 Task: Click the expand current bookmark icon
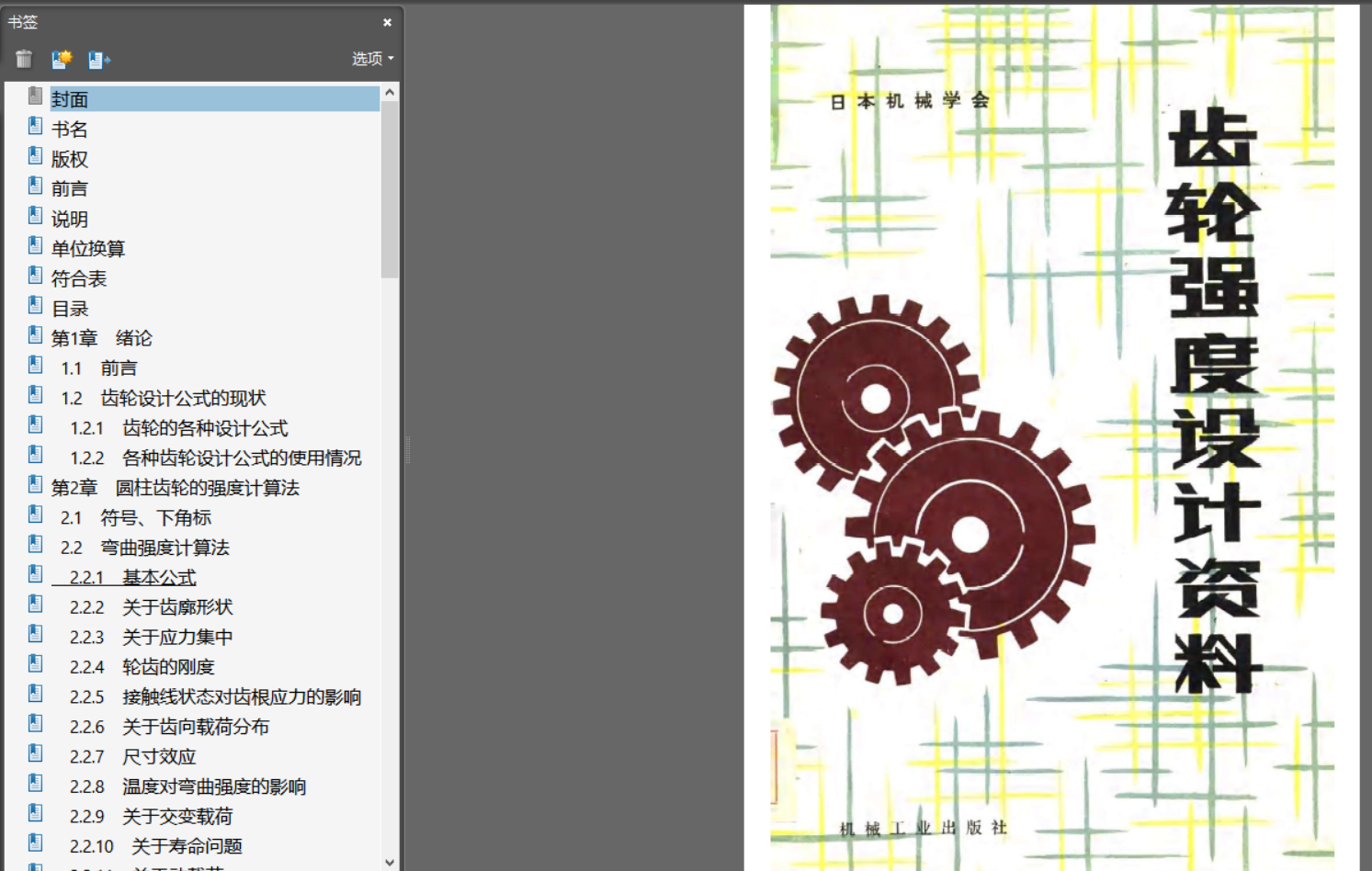[x=99, y=60]
